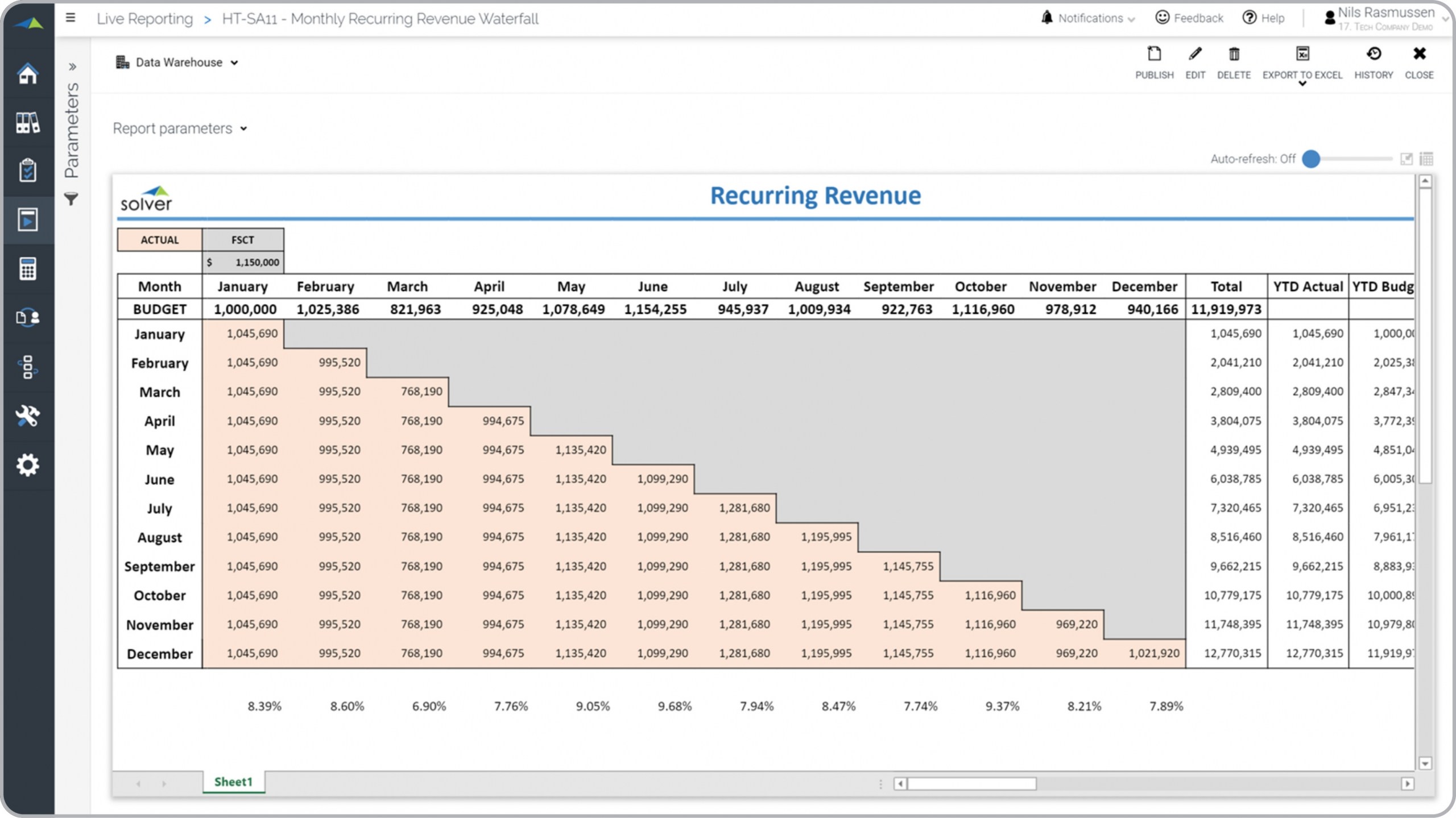Select the Sheet1 tab

pyautogui.click(x=233, y=782)
